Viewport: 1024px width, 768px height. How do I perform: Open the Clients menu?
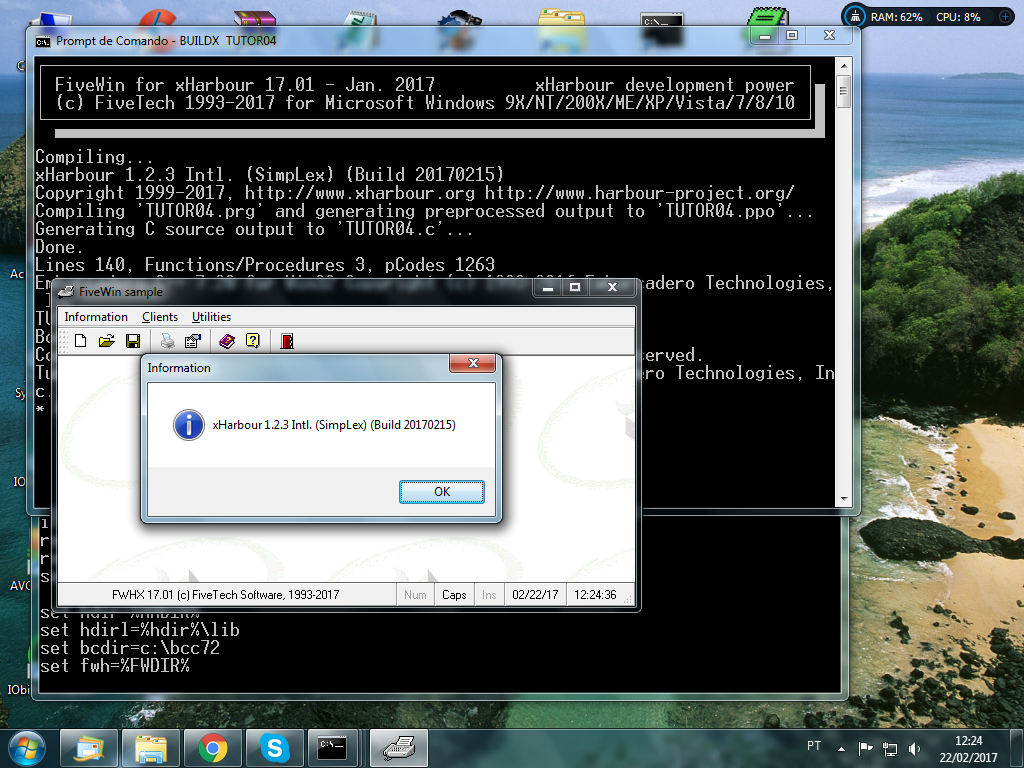160,317
